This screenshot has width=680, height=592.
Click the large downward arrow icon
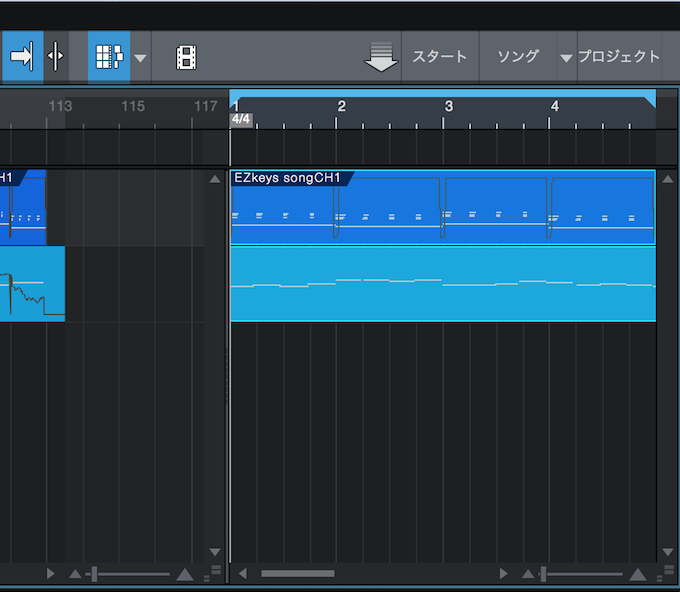point(381,57)
